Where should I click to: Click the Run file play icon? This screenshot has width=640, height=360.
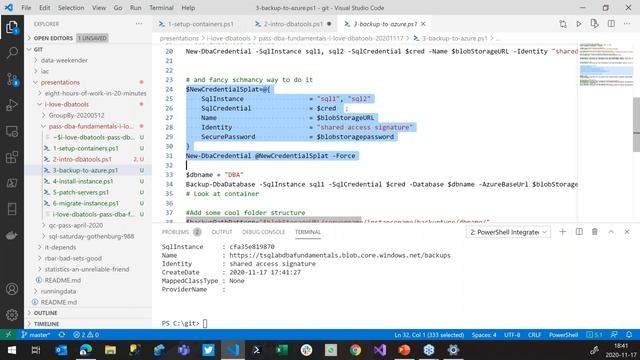point(578,24)
